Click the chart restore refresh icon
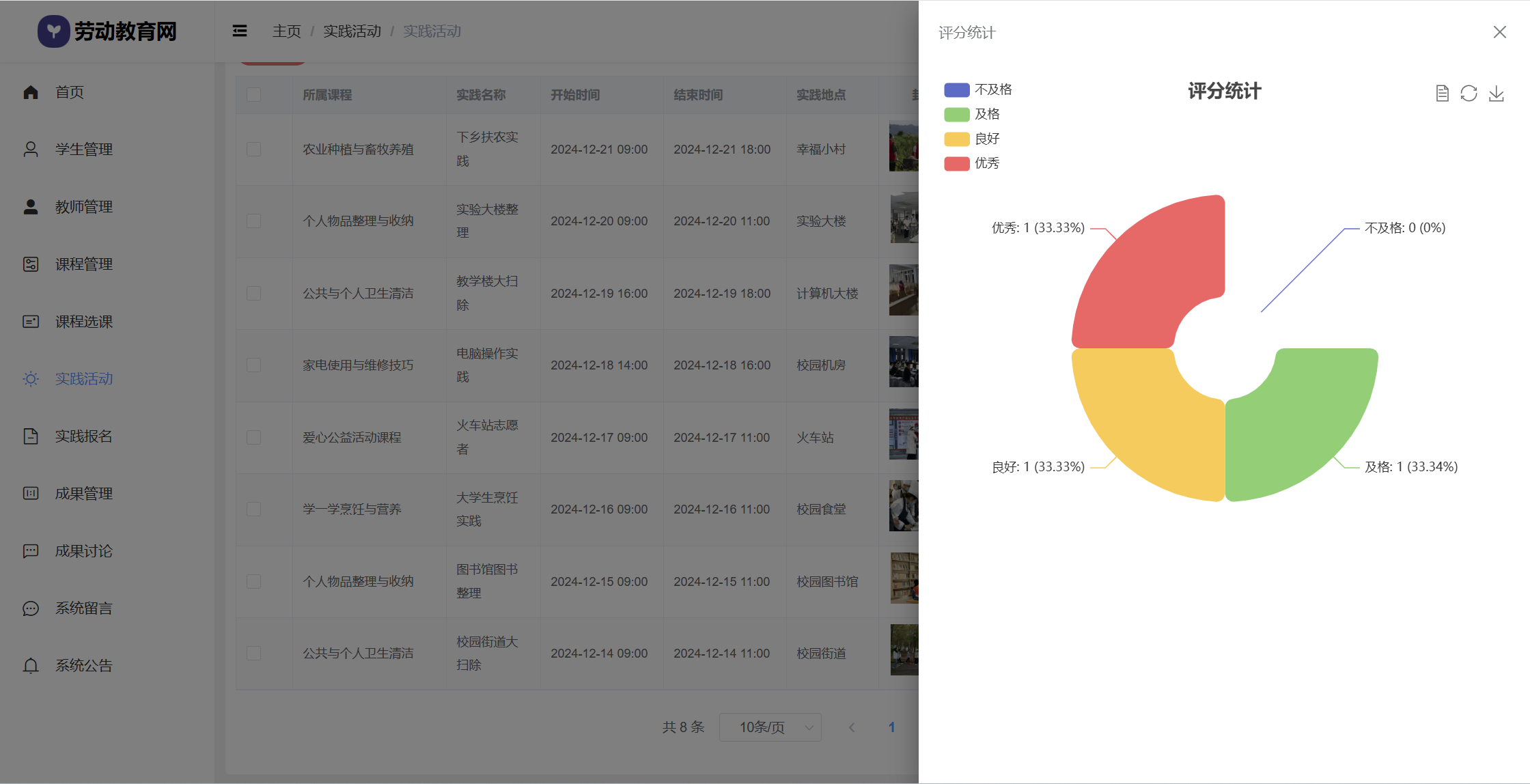 tap(1469, 94)
